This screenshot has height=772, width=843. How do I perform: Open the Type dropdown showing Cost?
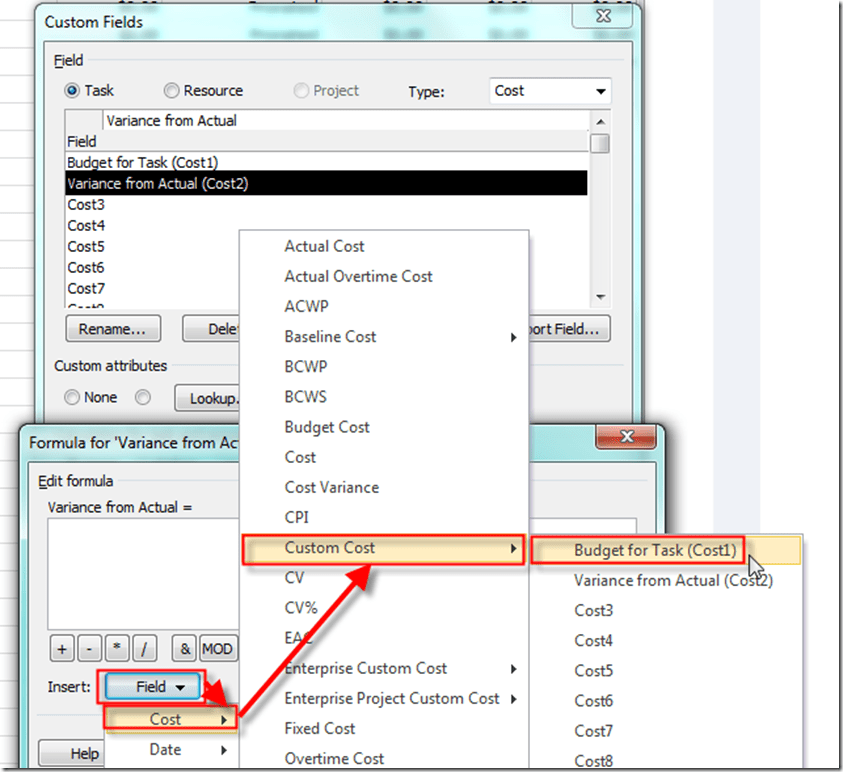[550, 91]
